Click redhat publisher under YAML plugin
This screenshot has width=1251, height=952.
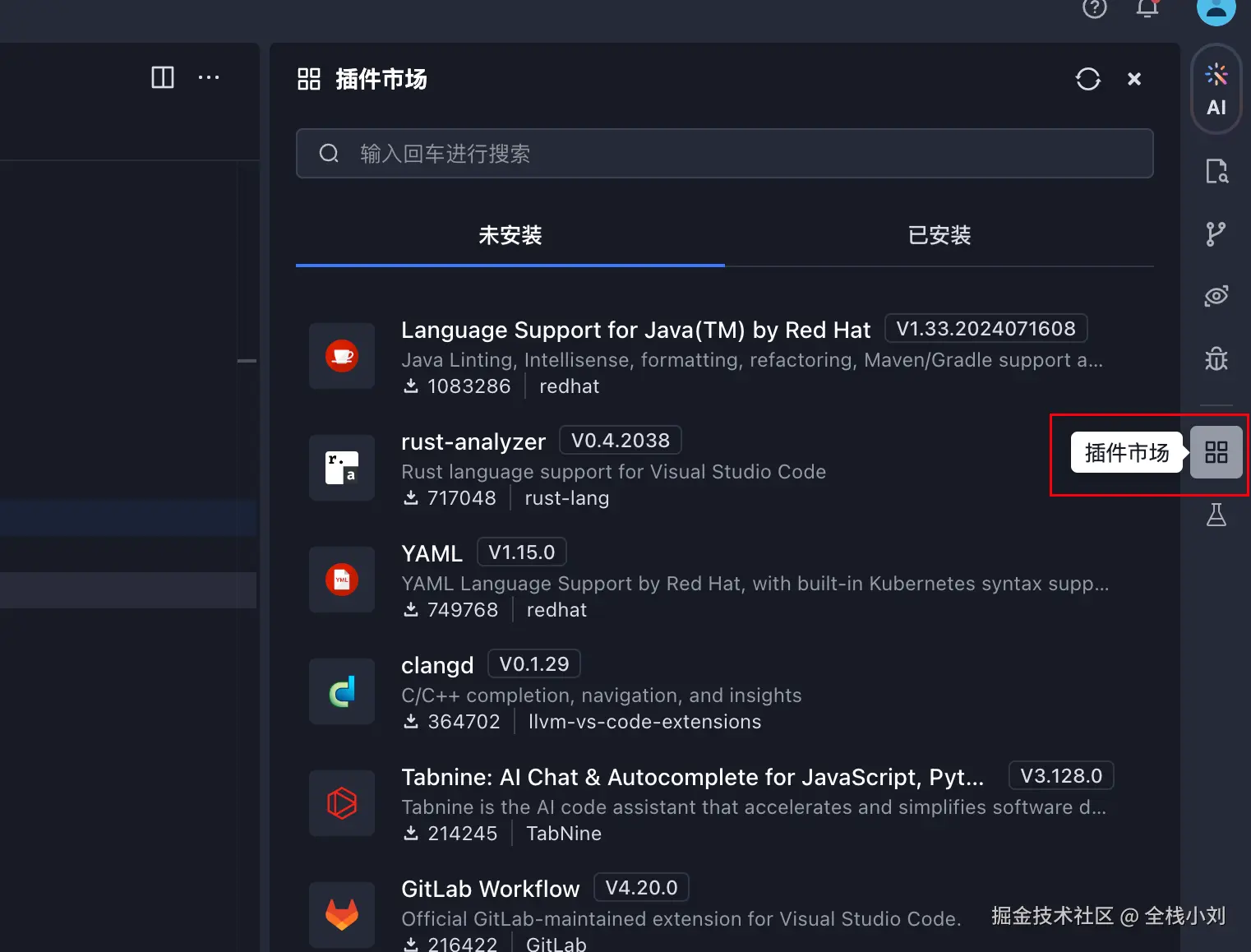557,610
